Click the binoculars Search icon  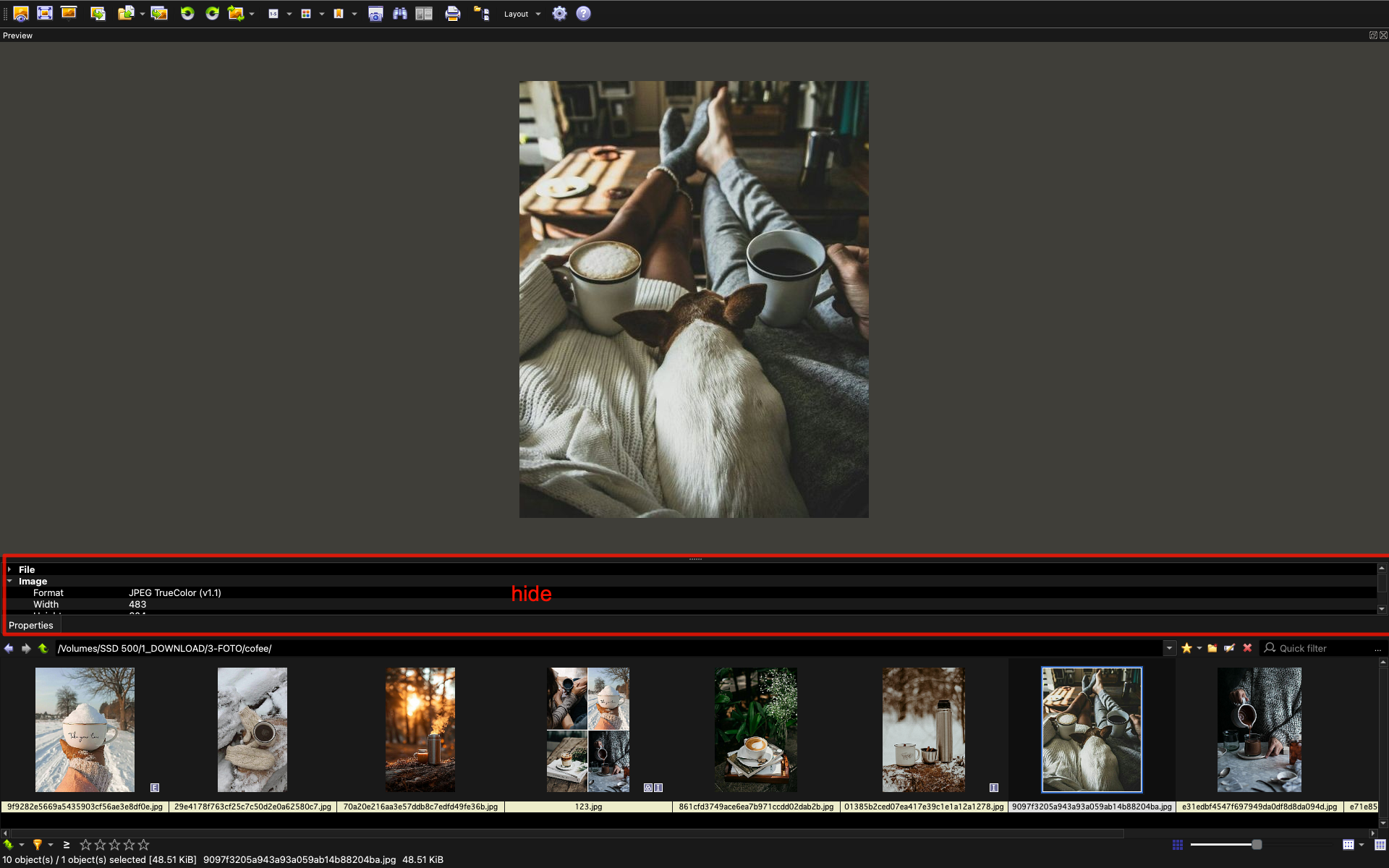coord(400,14)
